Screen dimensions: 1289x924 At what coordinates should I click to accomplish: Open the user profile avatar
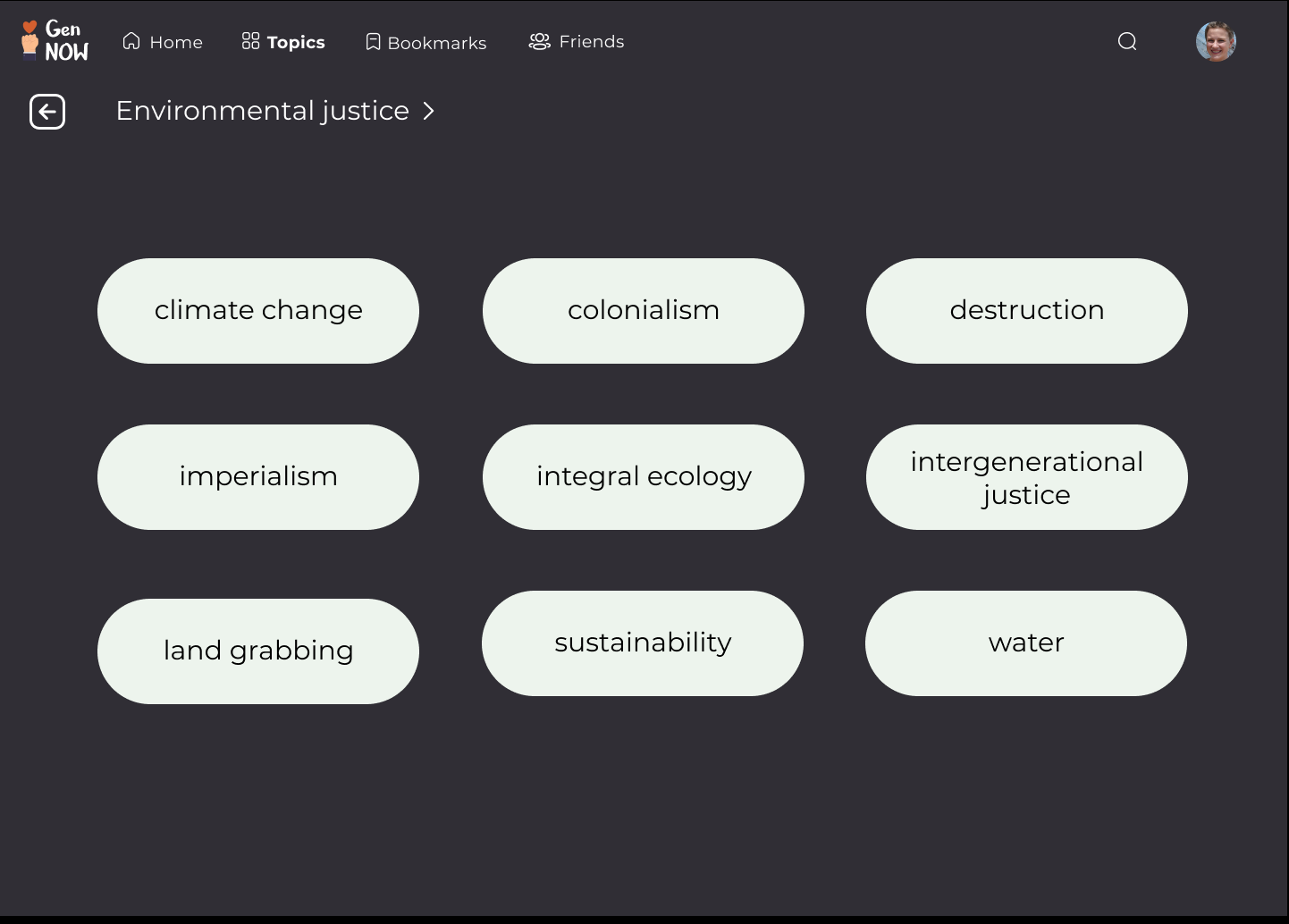click(x=1216, y=41)
